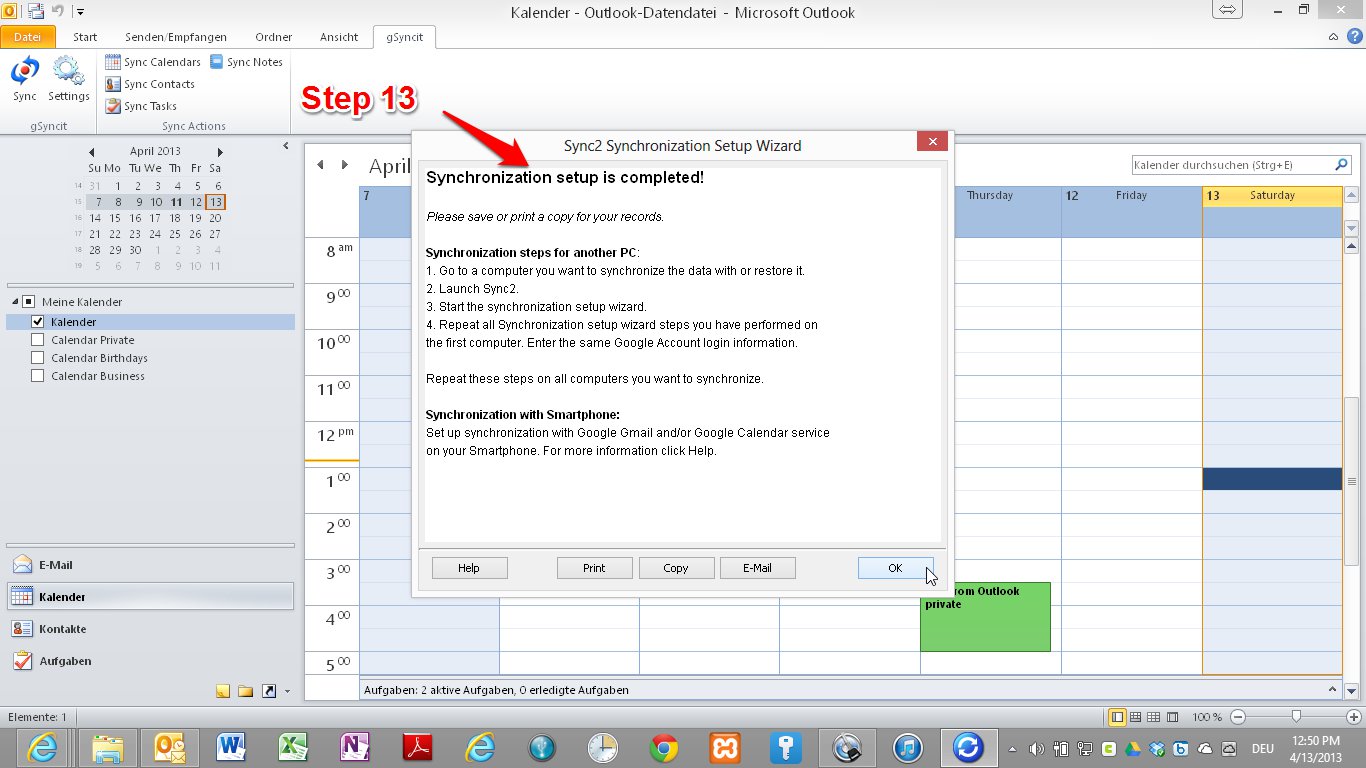Collapse the Meine Kalender group
Screen dimensions: 1366x768
(15, 302)
